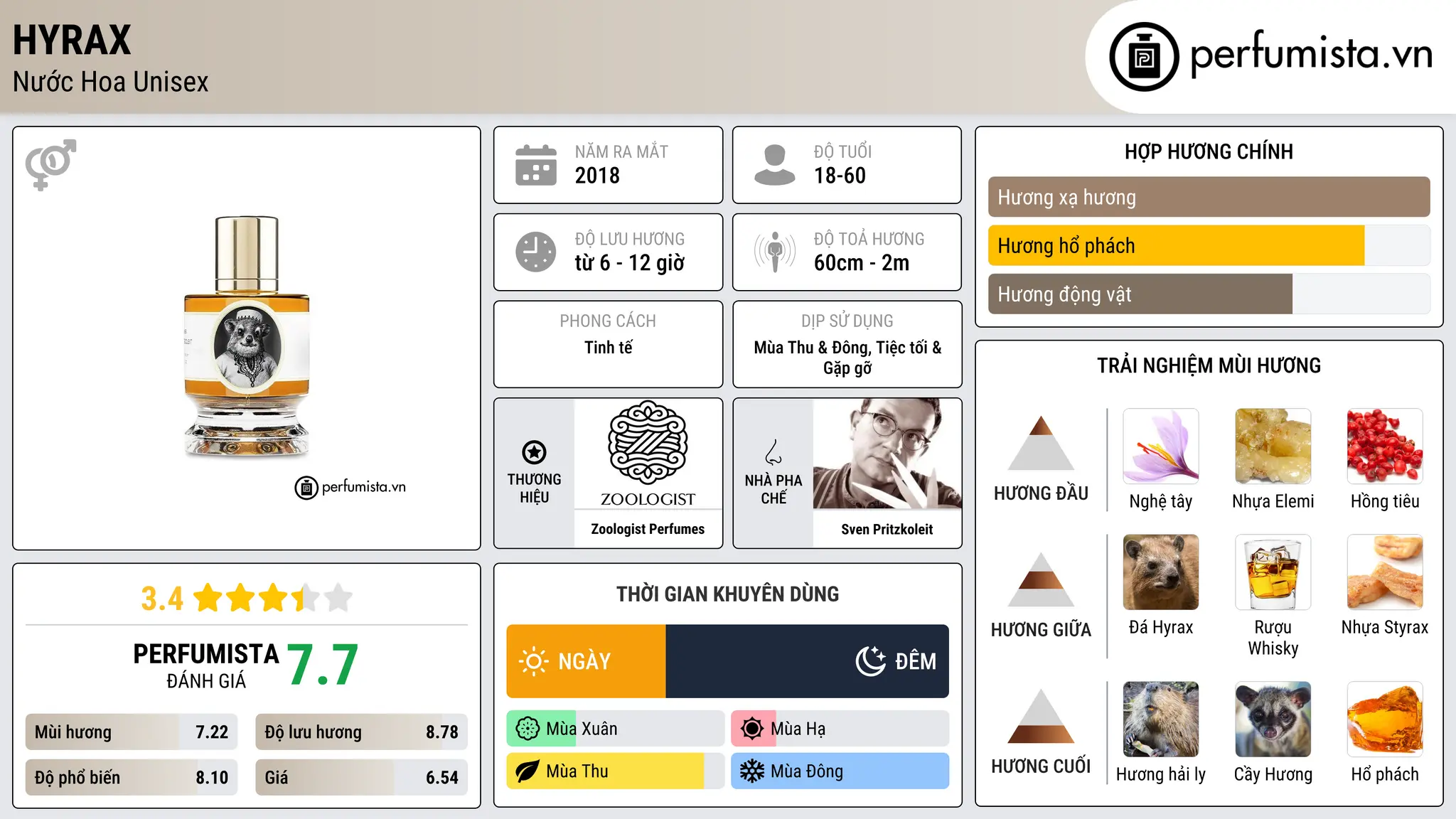Select the Nghệ tây saffron note image
This screenshot has width=1456, height=819.
point(1161,446)
